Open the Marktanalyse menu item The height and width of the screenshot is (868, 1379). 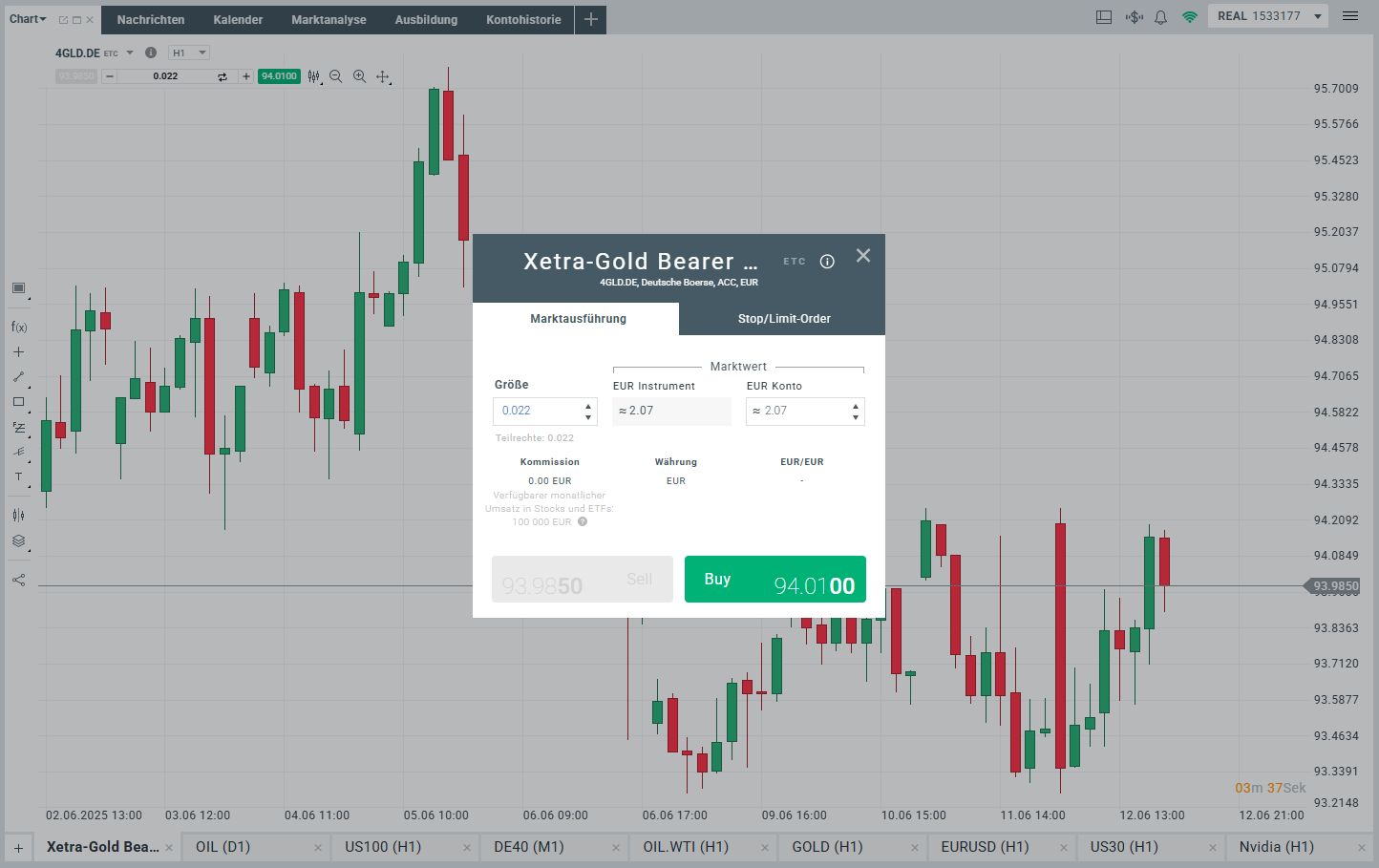[329, 19]
